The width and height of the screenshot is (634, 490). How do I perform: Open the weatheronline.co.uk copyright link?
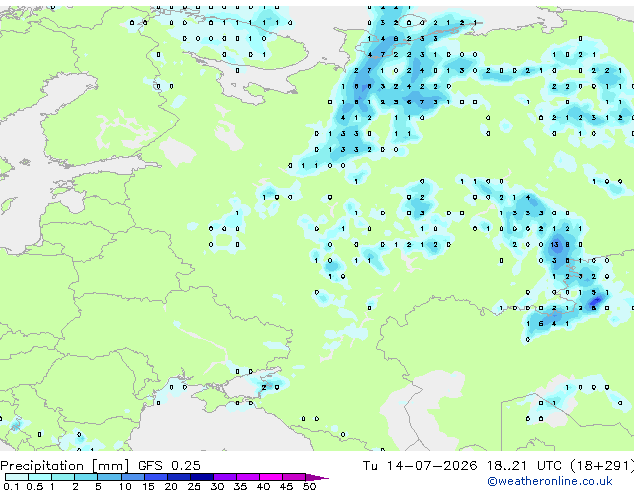[550, 481]
